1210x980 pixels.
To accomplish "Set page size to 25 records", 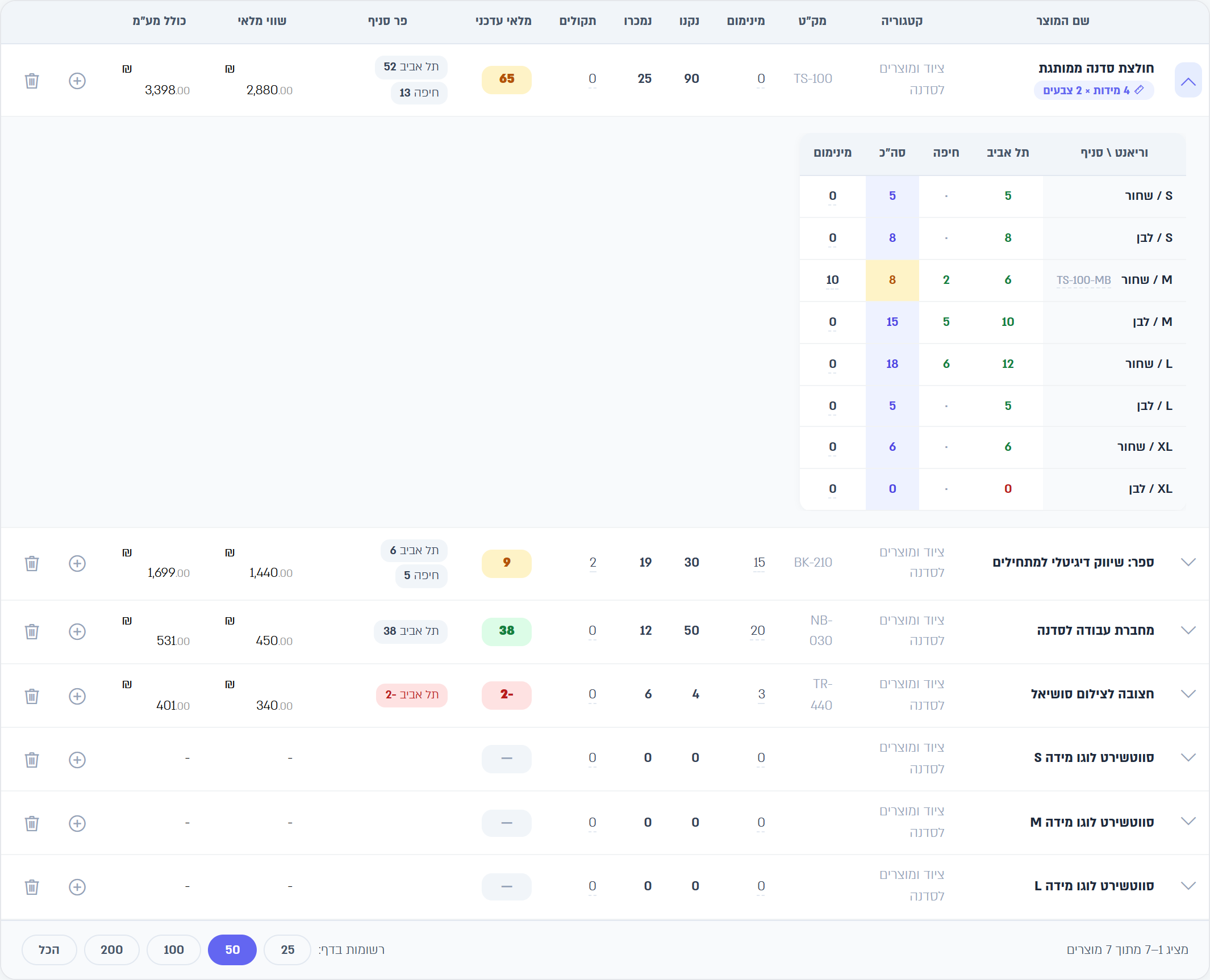I will click(x=287, y=950).
